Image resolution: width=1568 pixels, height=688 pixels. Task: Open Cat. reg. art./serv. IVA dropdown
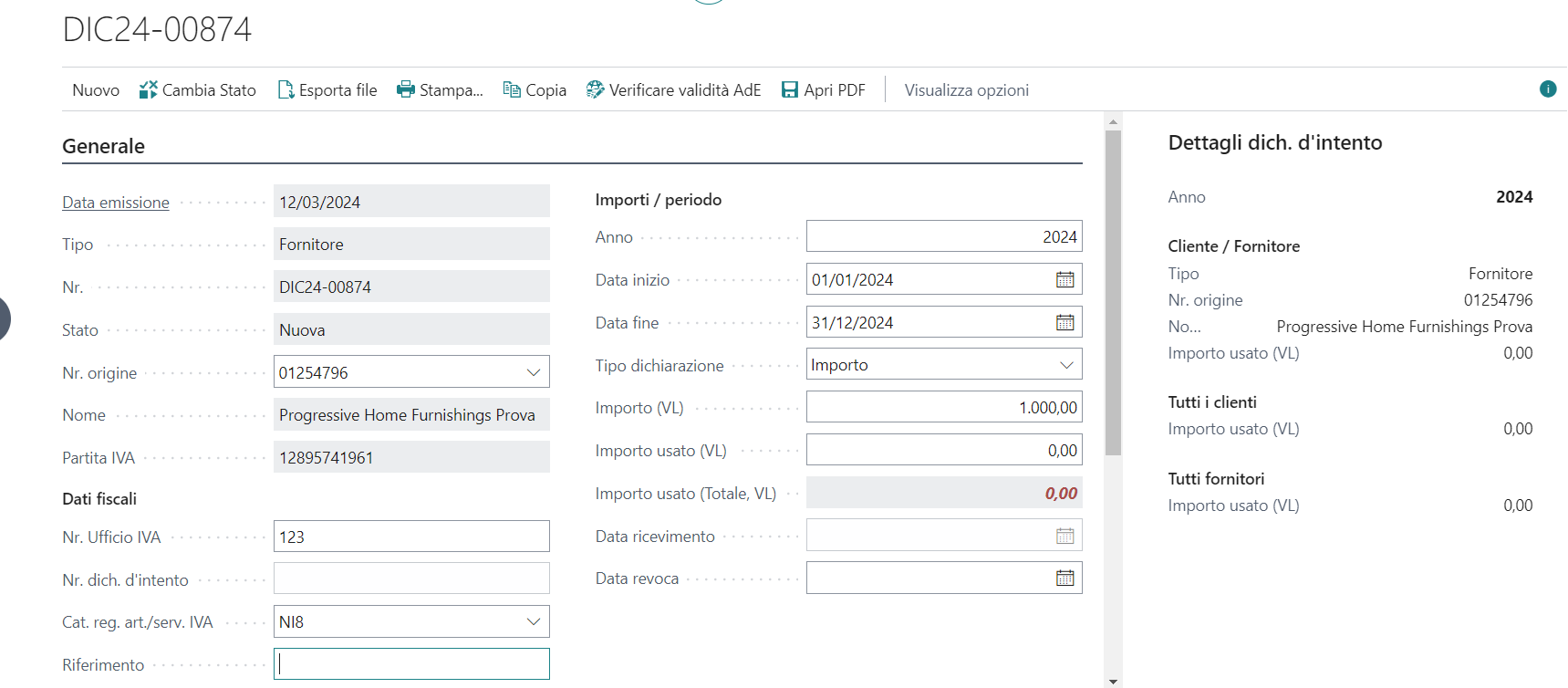point(534,622)
